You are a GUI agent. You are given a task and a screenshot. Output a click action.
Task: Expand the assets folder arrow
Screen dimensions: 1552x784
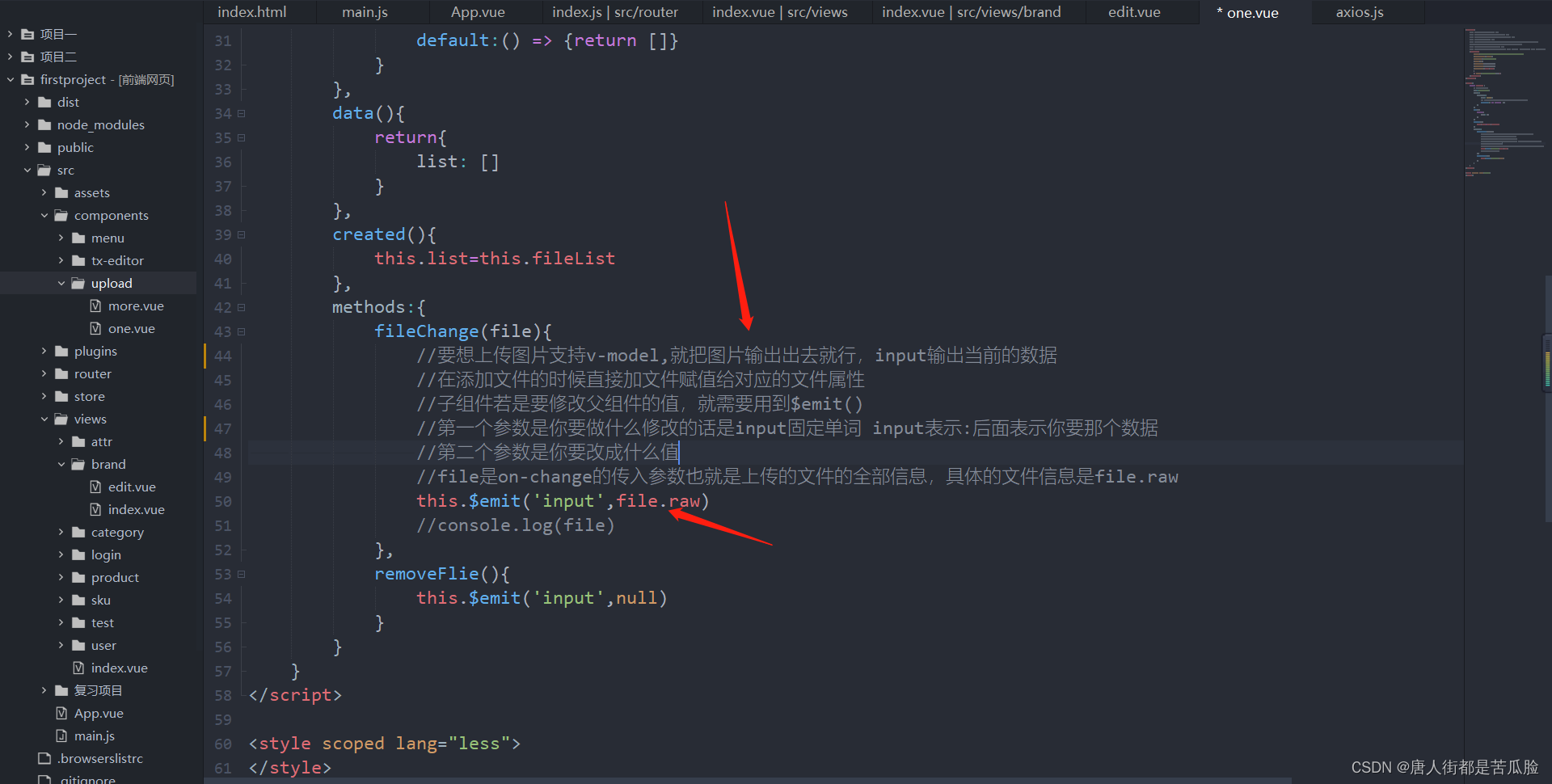click(x=44, y=192)
